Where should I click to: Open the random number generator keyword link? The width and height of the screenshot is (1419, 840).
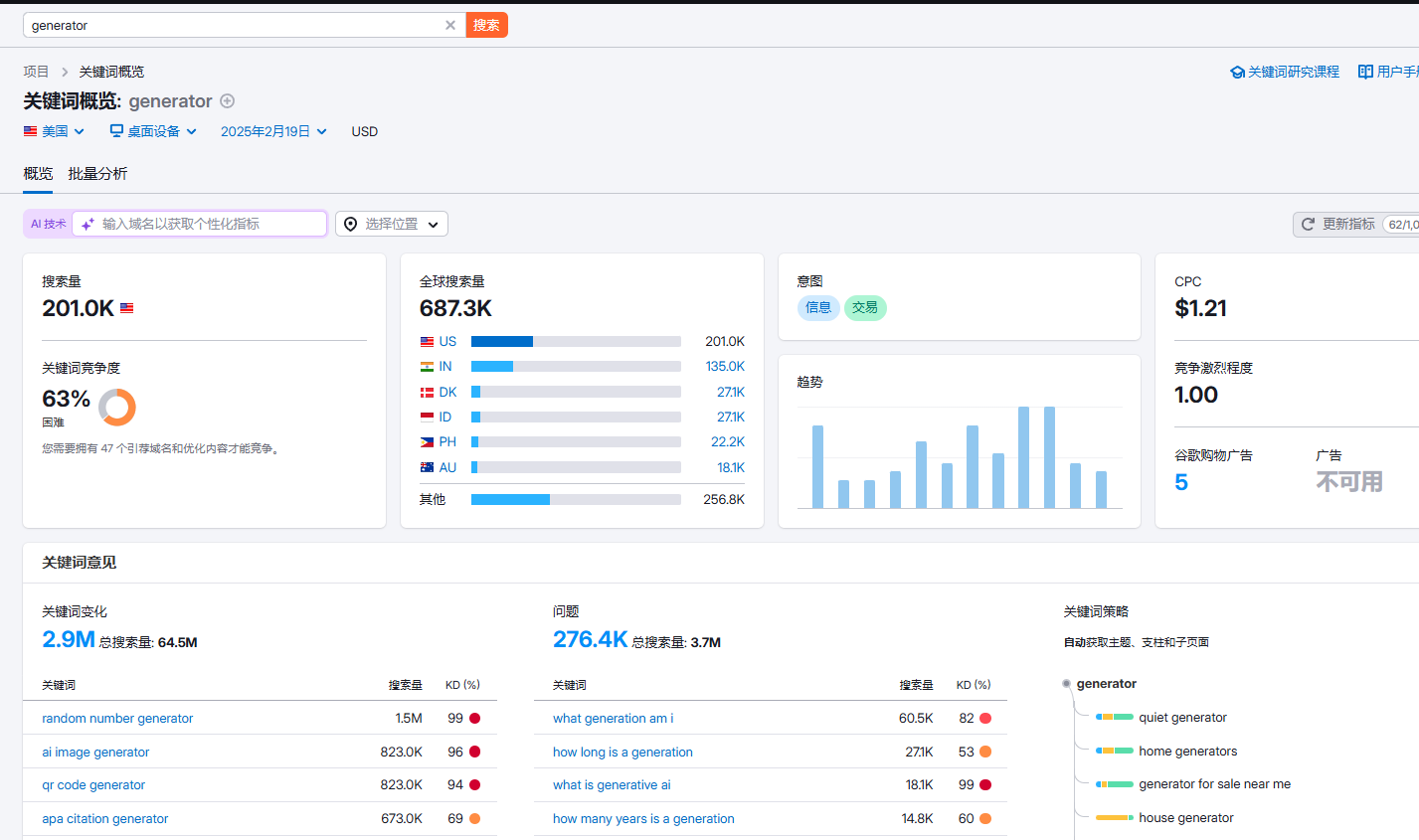click(x=117, y=718)
